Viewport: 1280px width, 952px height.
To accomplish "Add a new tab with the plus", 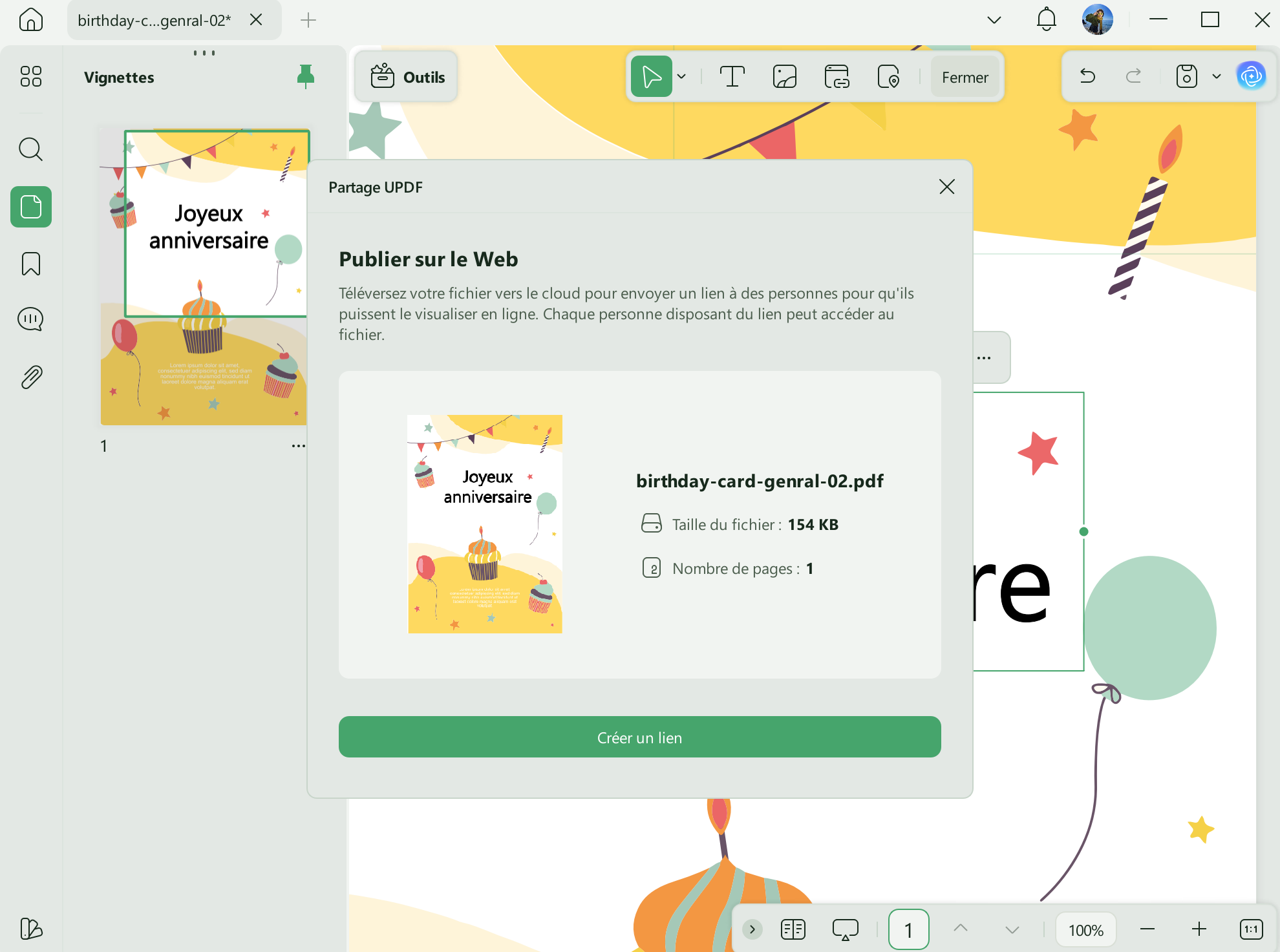I will click(x=308, y=20).
